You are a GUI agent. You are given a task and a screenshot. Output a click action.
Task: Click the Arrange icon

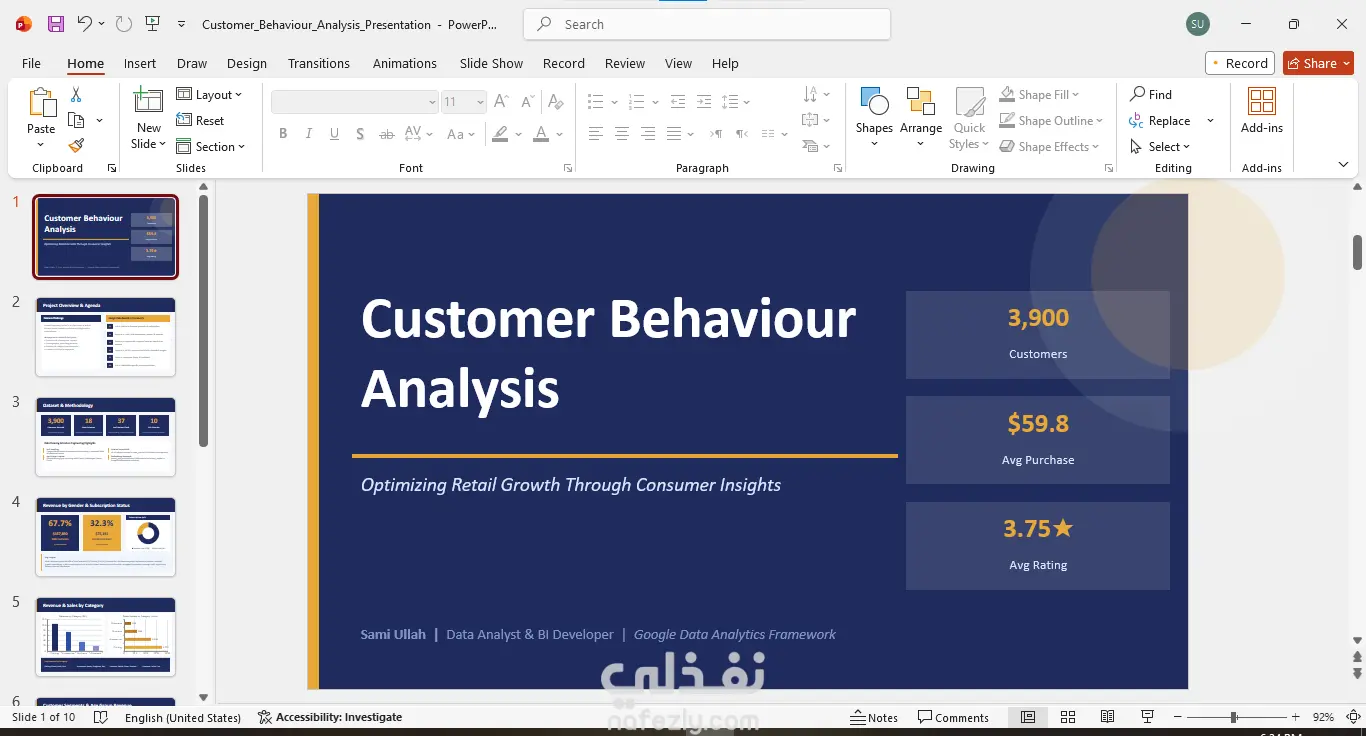[x=921, y=103]
